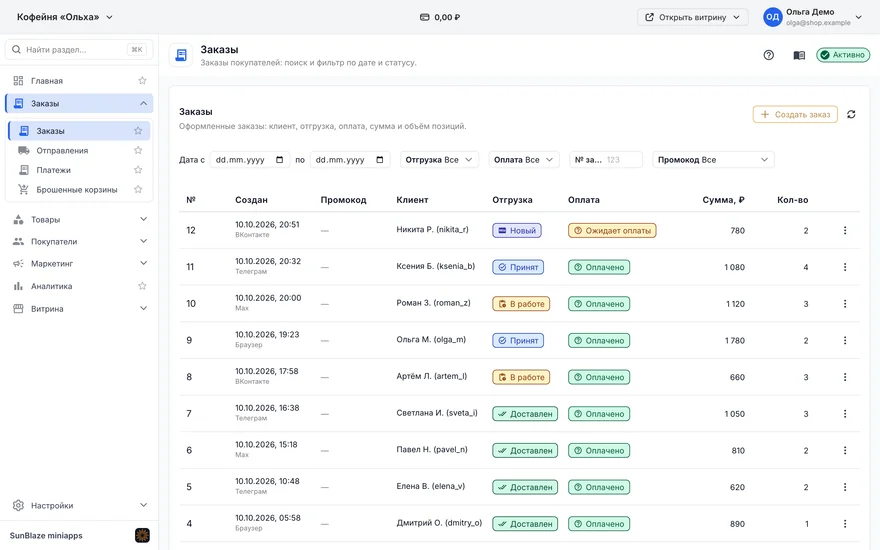Open Брошенные корзины sidebar item
This screenshot has height=550, width=880.
click(x=79, y=190)
